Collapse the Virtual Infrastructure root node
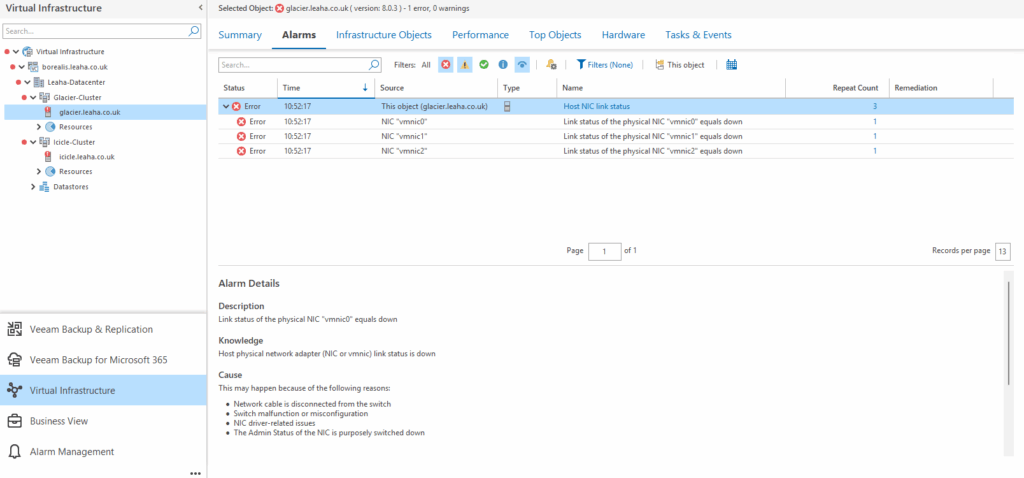 (x=15, y=52)
